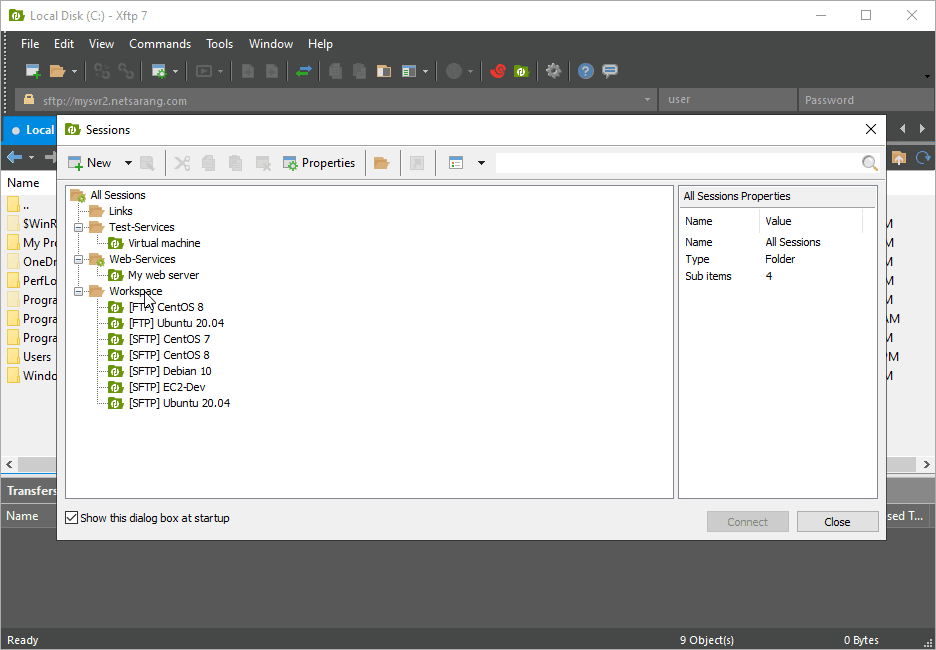Open the view mode dropdown in Sessions dialog
Image resolution: width=936 pixels, height=650 pixels.
point(481,162)
